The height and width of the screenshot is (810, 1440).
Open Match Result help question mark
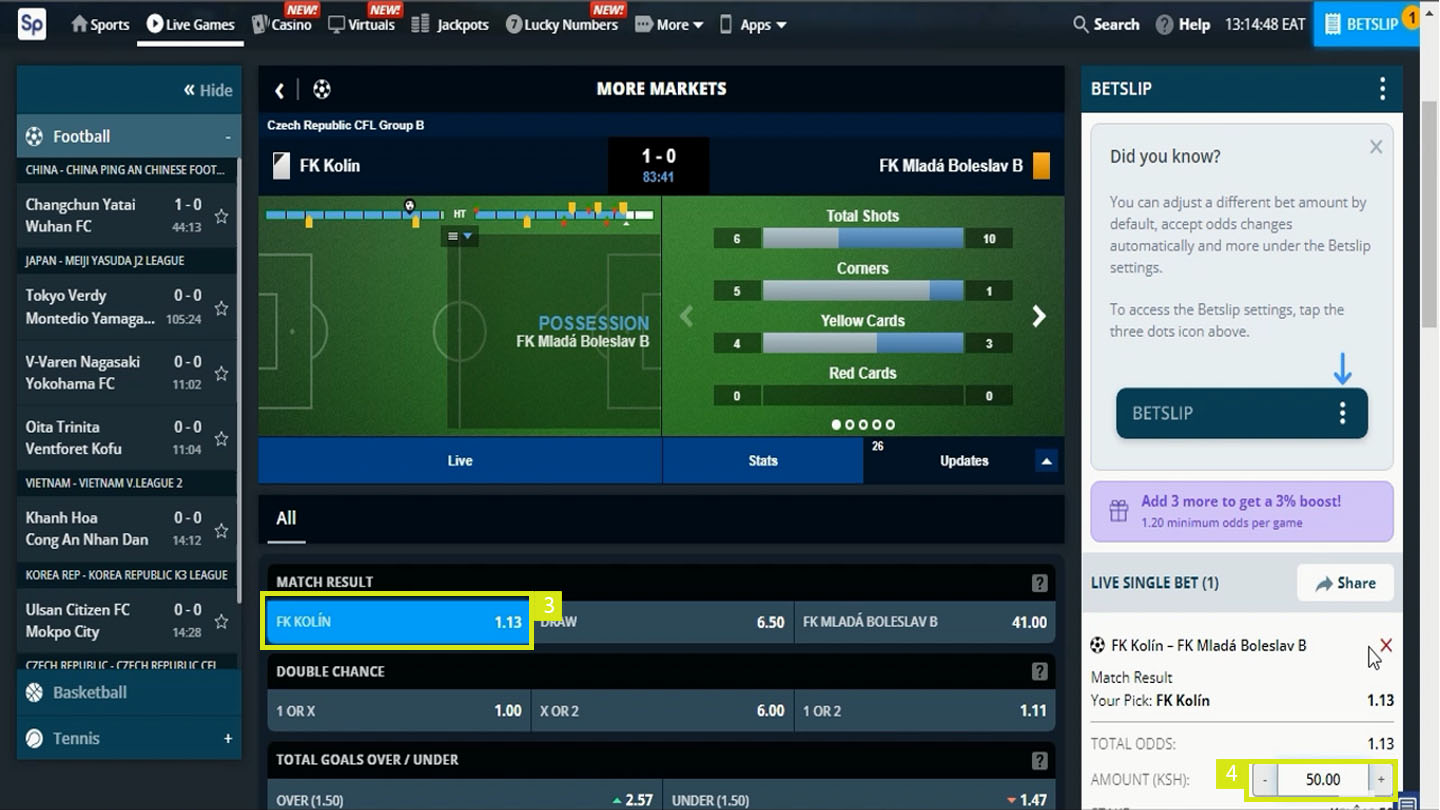[x=1039, y=583]
